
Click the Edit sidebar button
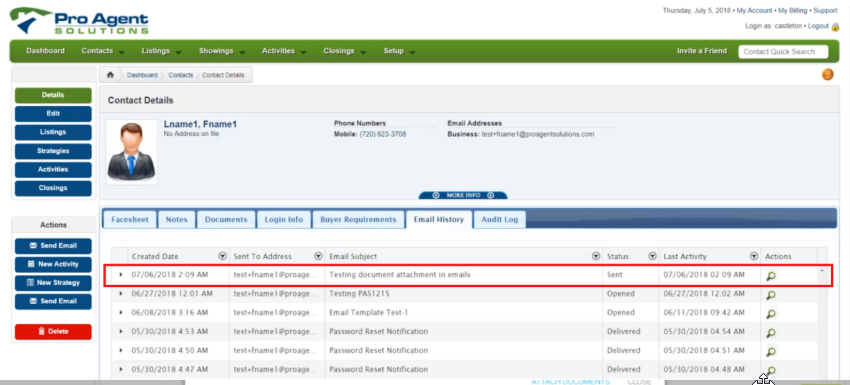click(x=53, y=114)
